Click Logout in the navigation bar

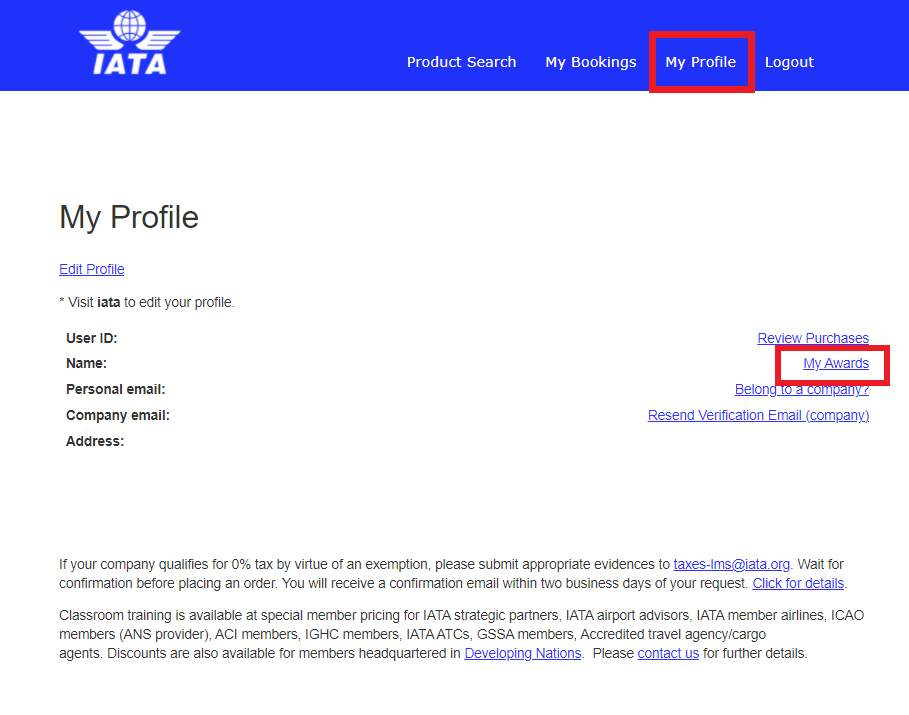coord(789,61)
